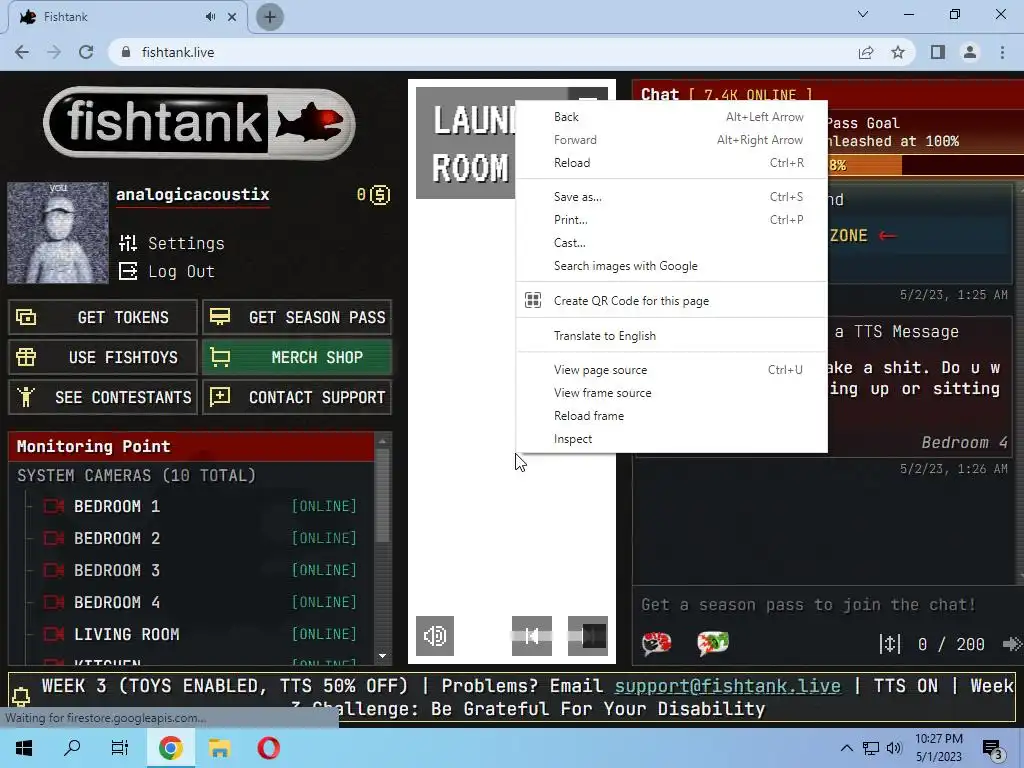Open a new browser tab
The height and width of the screenshot is (768, 1024).
coord(270,17)
